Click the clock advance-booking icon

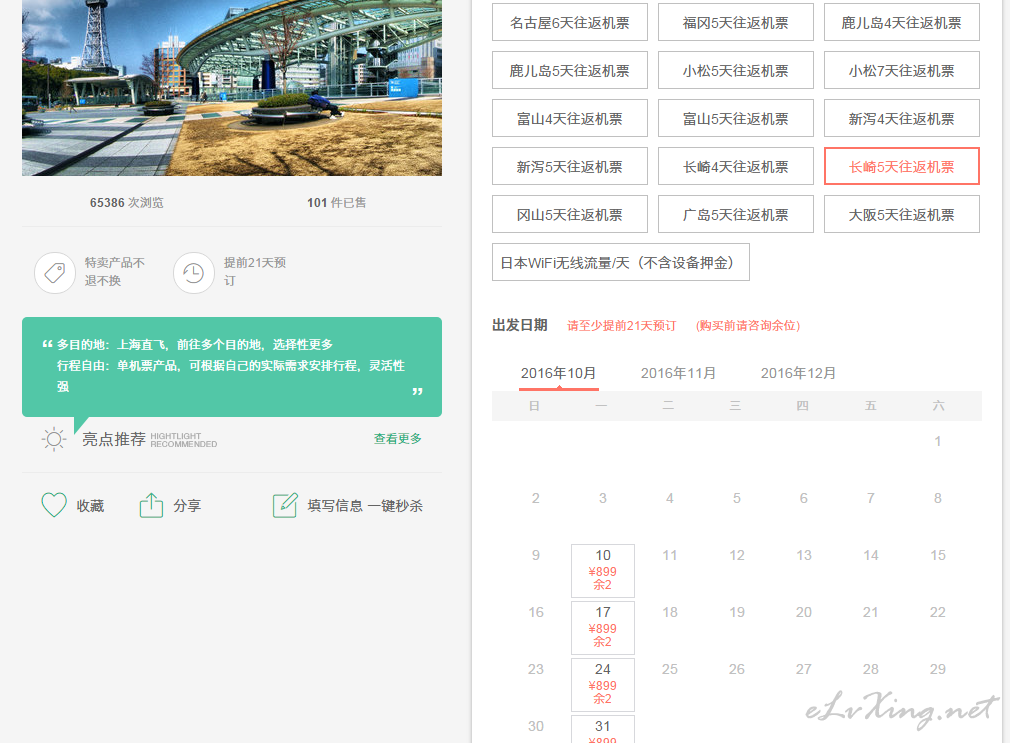click(193, 273)
